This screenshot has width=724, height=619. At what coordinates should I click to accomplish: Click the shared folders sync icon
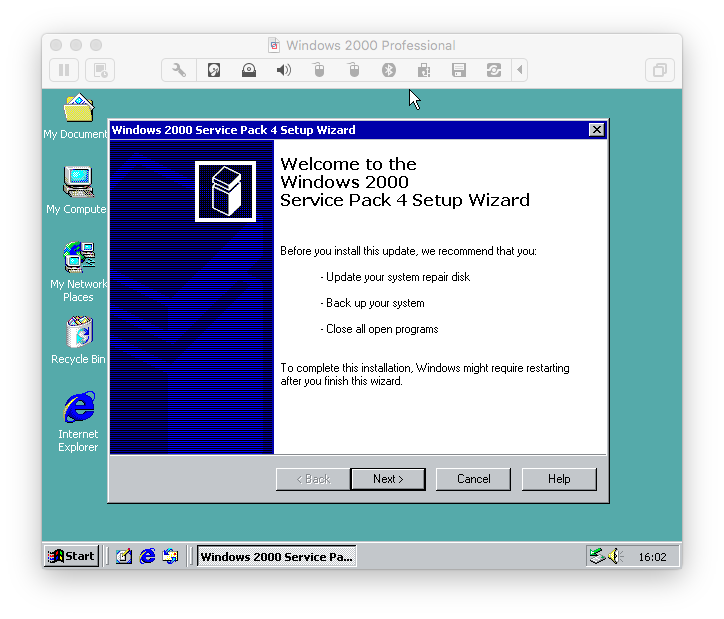pos(494,70)
